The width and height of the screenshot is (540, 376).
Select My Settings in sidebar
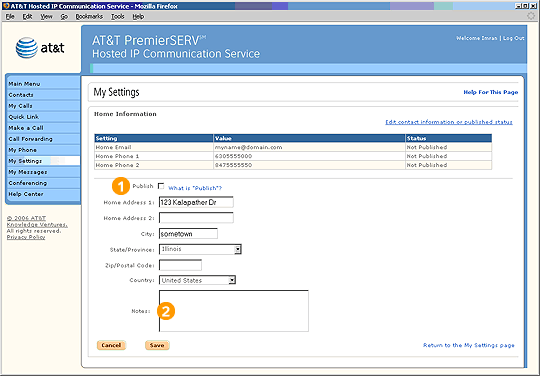[43, 161]
